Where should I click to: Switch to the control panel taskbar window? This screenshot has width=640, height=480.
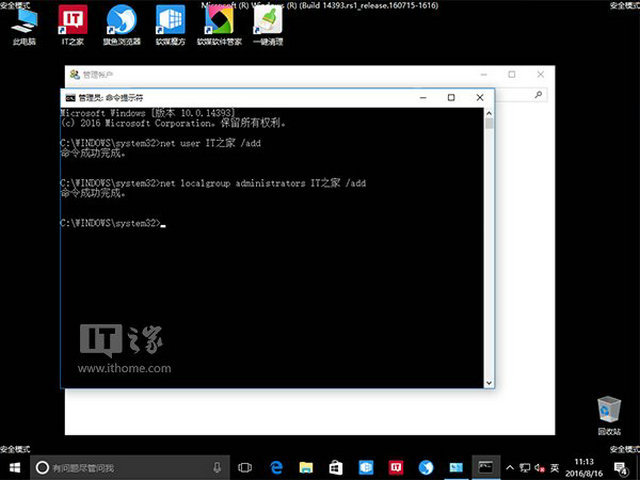(456, 467)
